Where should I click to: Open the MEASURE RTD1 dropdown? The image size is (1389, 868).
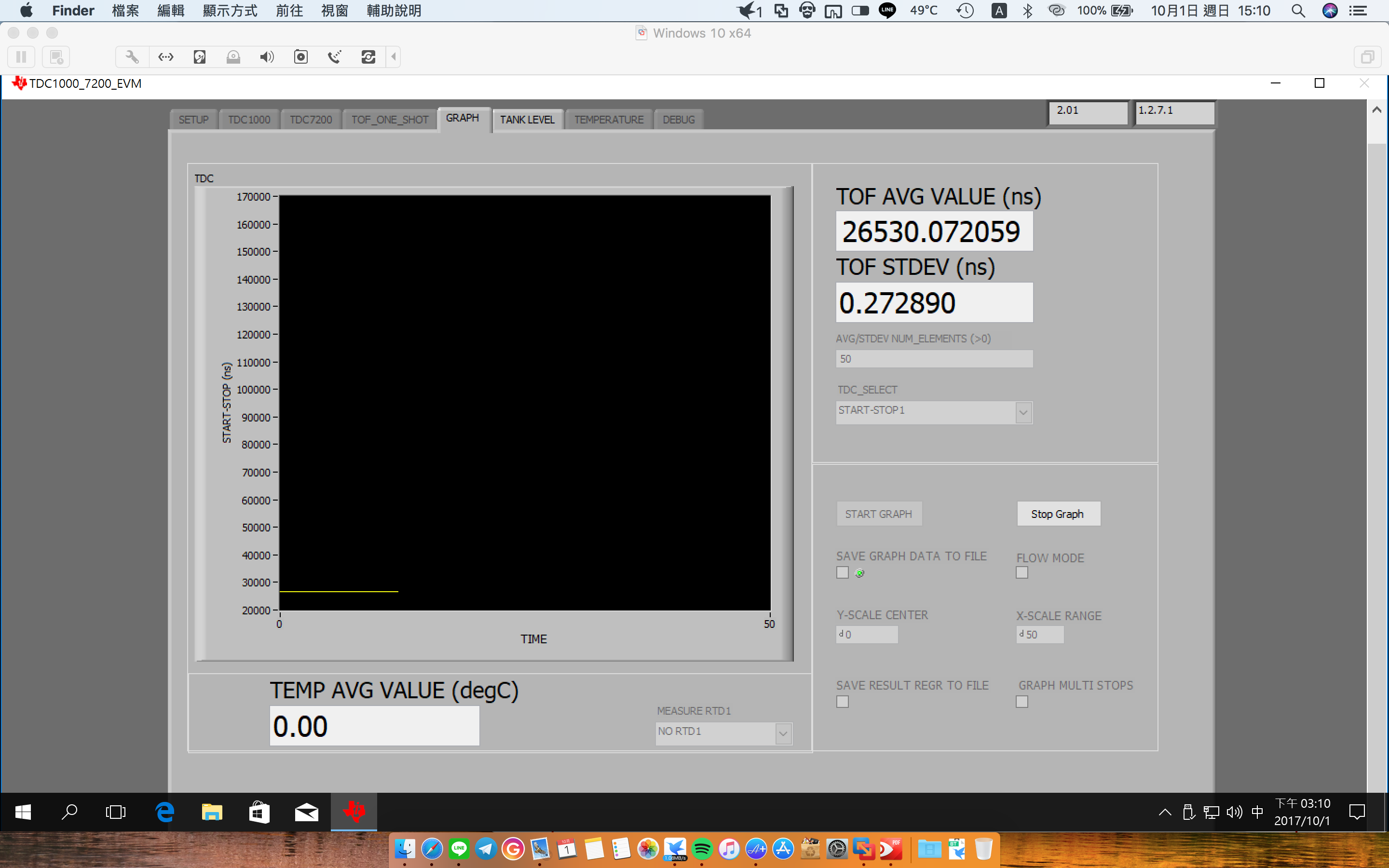(x=783, y=733)
